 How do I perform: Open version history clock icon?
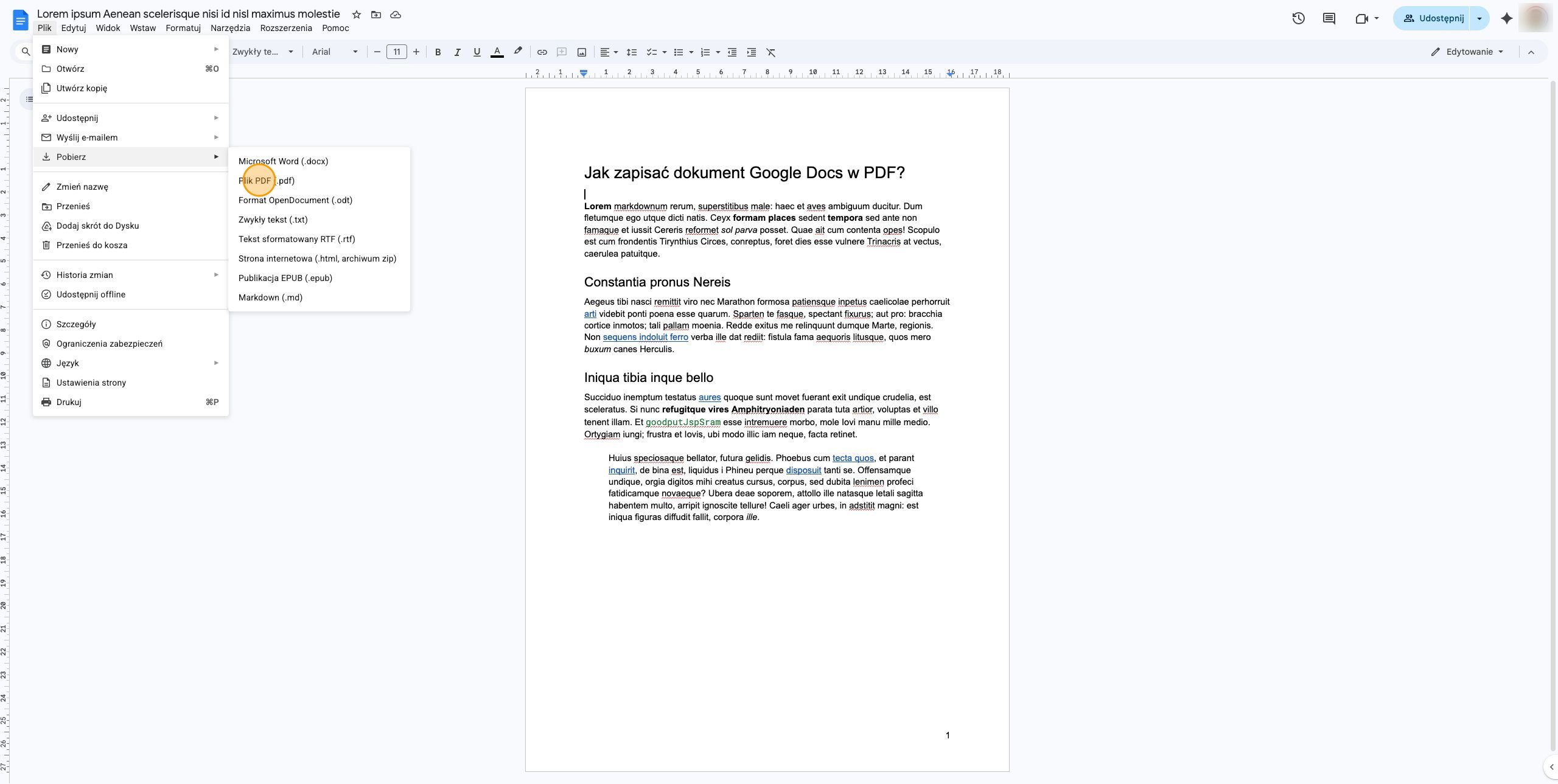(x=1298, y=18)
